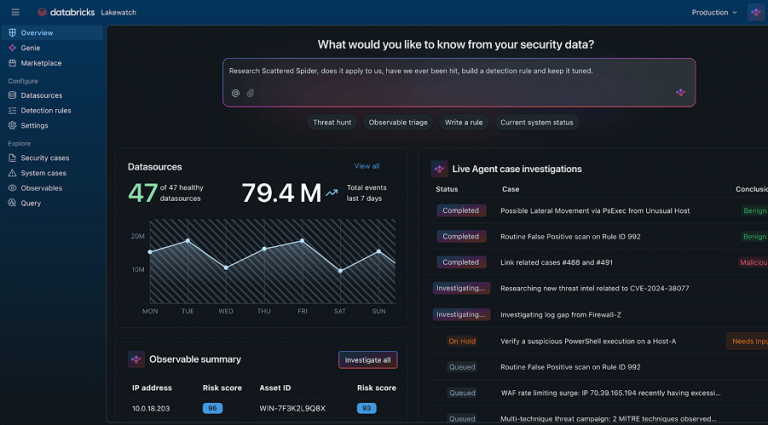Select the Threat hunt suggestion chip
The height and width of the screenshot is (425, 768).
click(332, 122)
